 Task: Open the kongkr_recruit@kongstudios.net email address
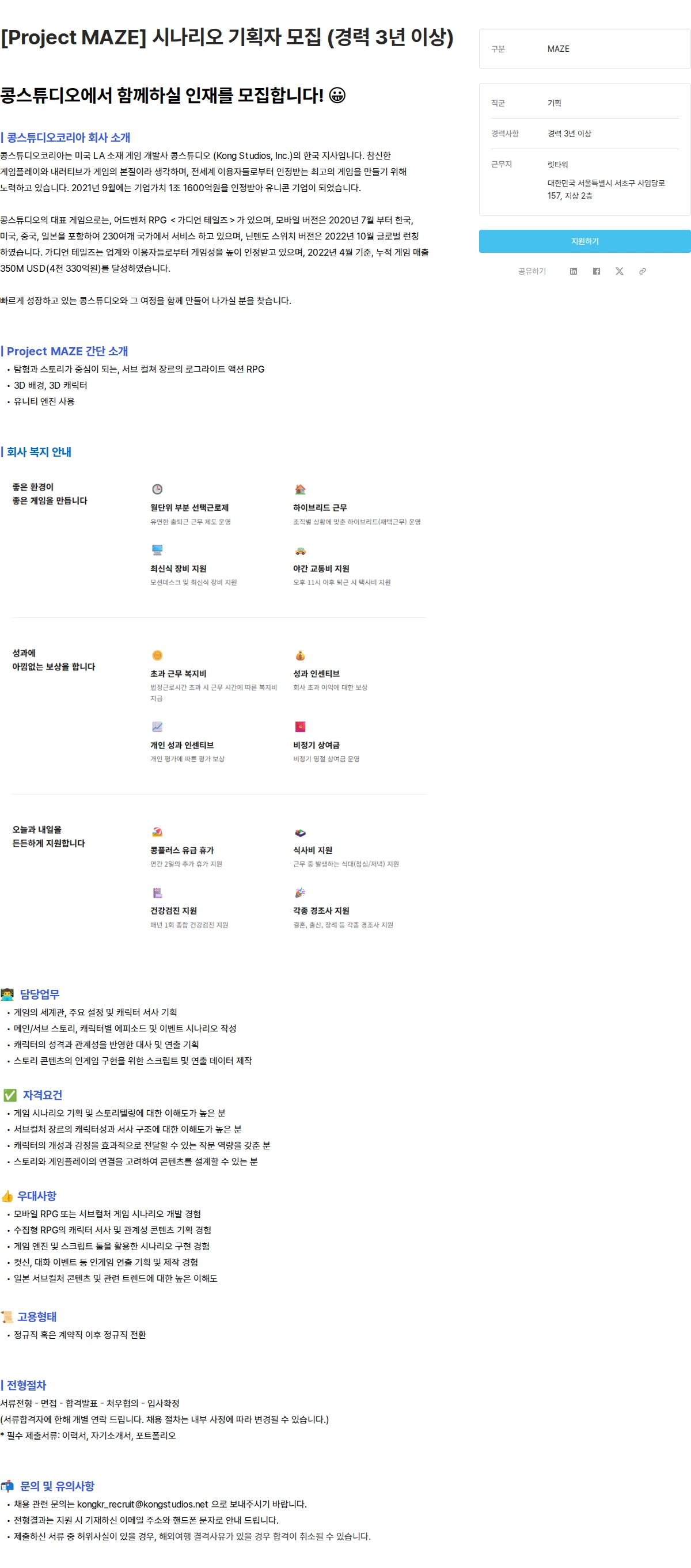click(x=142, y=1504)
